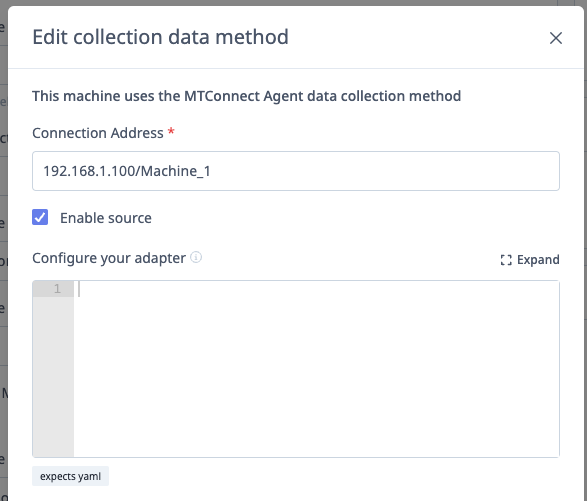
Task: Close the Edit collection data method dialog
Action: 556,38
